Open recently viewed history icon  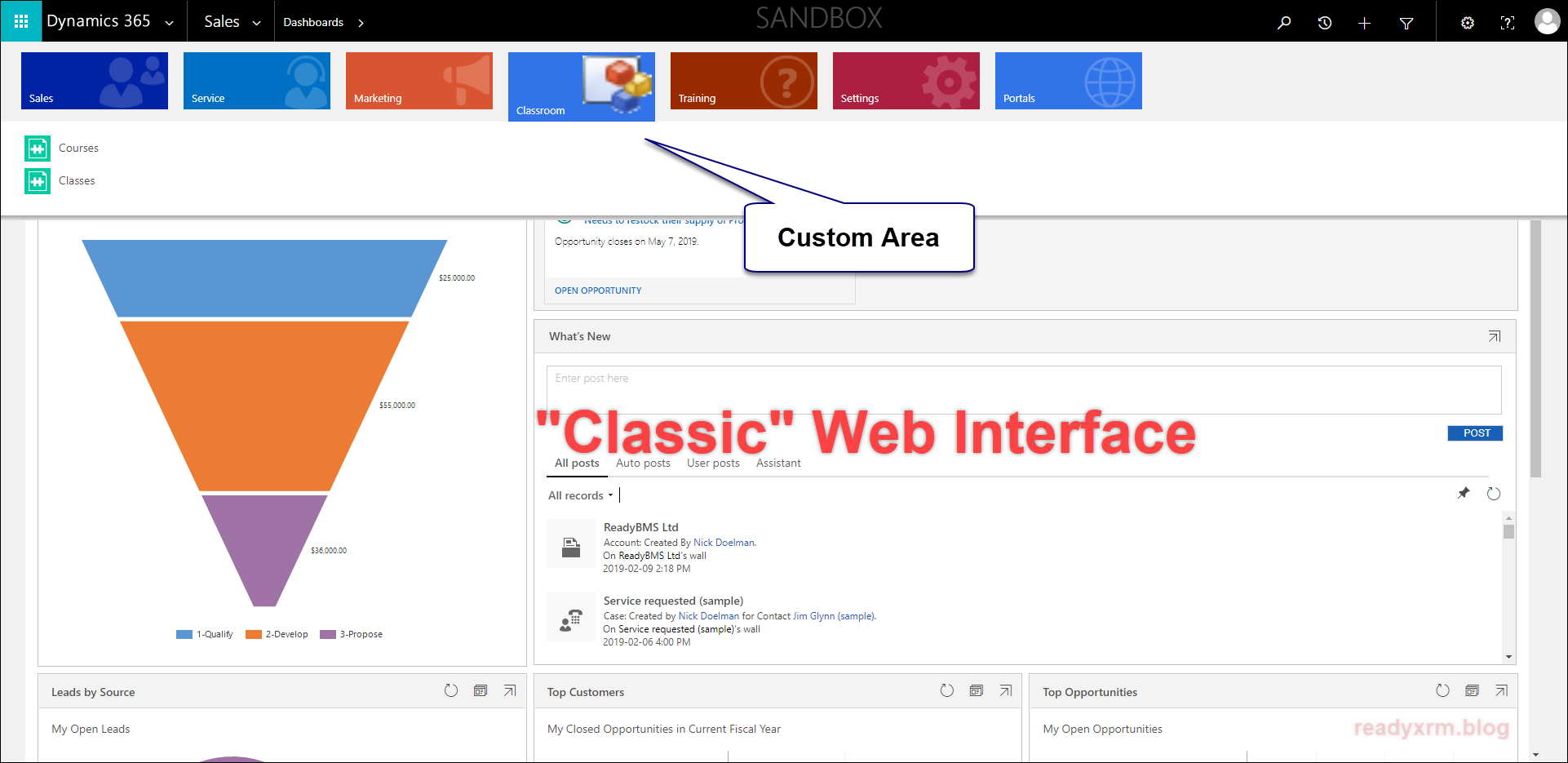[1325, 23]
